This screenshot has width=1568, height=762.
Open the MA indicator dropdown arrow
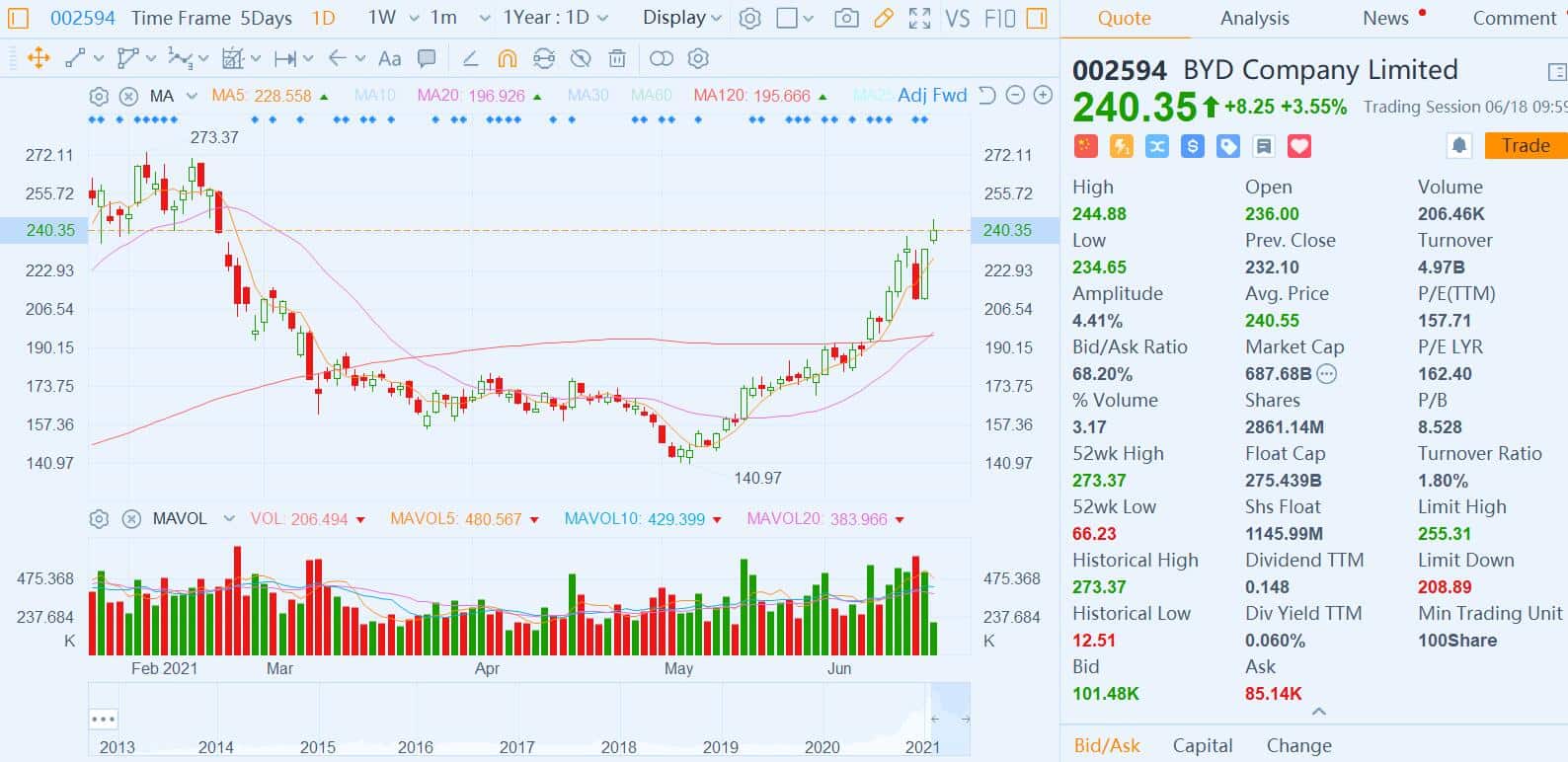pyautogui.click(x=192, y=96)
